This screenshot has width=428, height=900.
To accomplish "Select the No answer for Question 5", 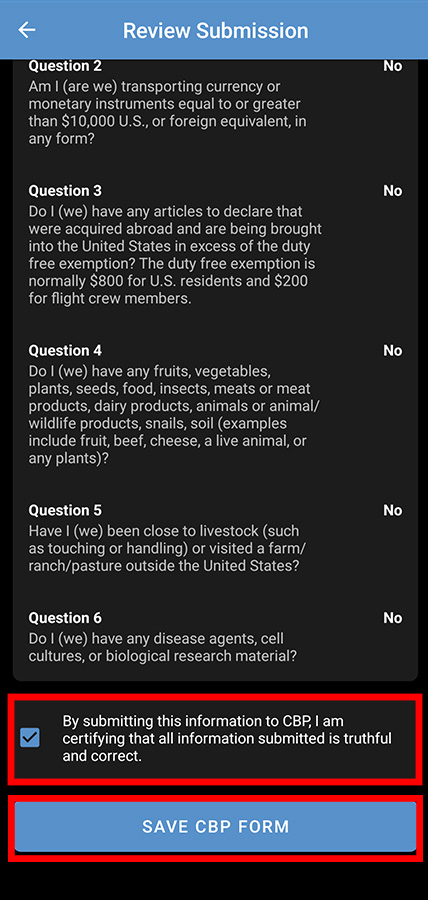I will [393, 510].
